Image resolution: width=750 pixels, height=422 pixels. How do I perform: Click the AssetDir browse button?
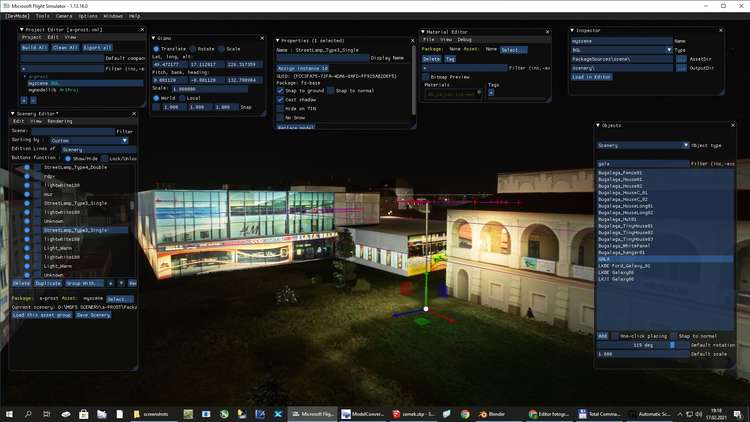[x=681, y=59]
